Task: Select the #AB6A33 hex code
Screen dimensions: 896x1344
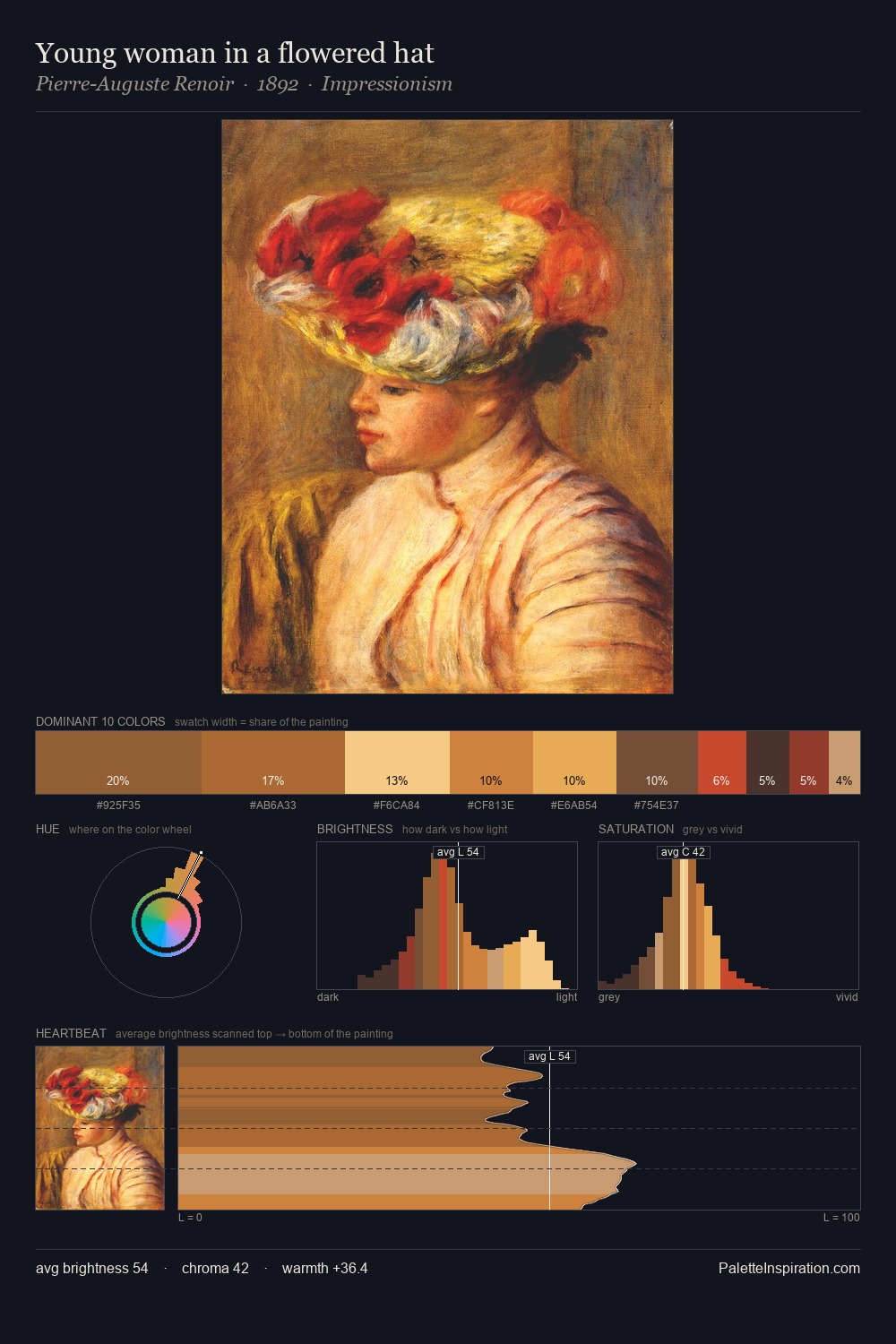Action: point(273,806)
